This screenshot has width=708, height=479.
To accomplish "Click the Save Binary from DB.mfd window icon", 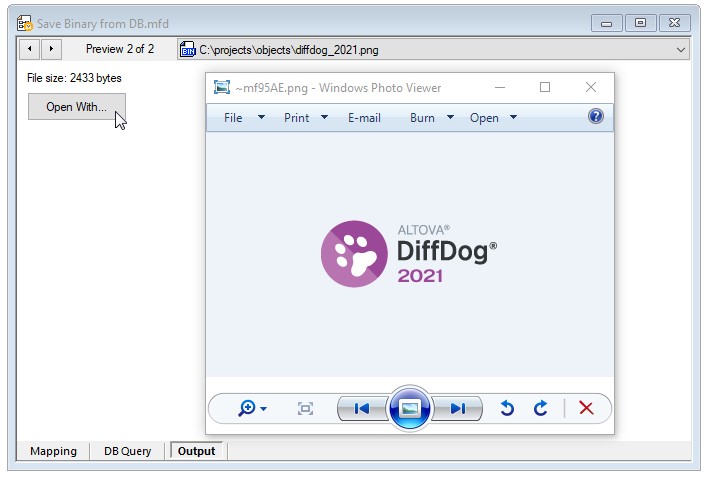I will tap(24, 23).
